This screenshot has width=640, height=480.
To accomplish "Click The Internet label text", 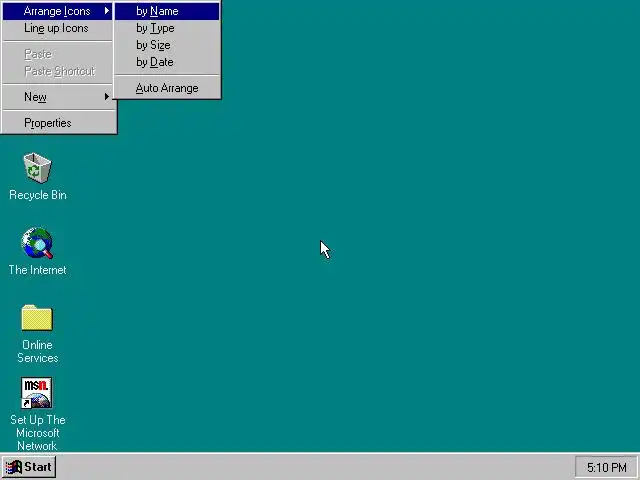I will [38, 270].
